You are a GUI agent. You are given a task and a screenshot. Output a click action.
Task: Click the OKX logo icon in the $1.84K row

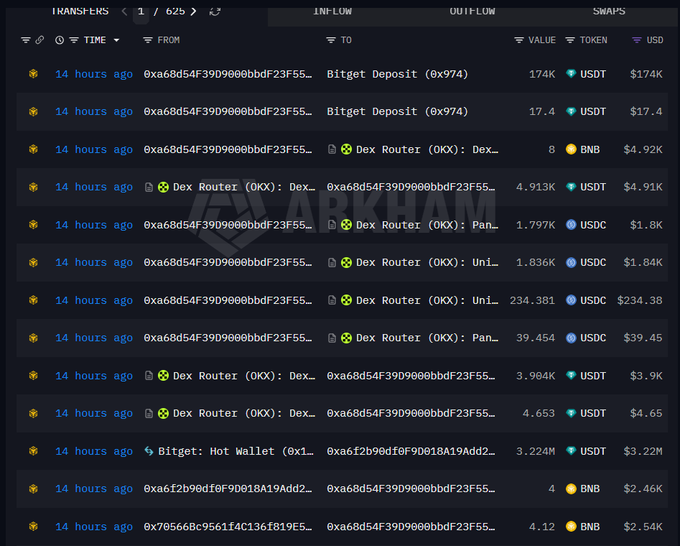pyautogui.click(x=346, y=263)
